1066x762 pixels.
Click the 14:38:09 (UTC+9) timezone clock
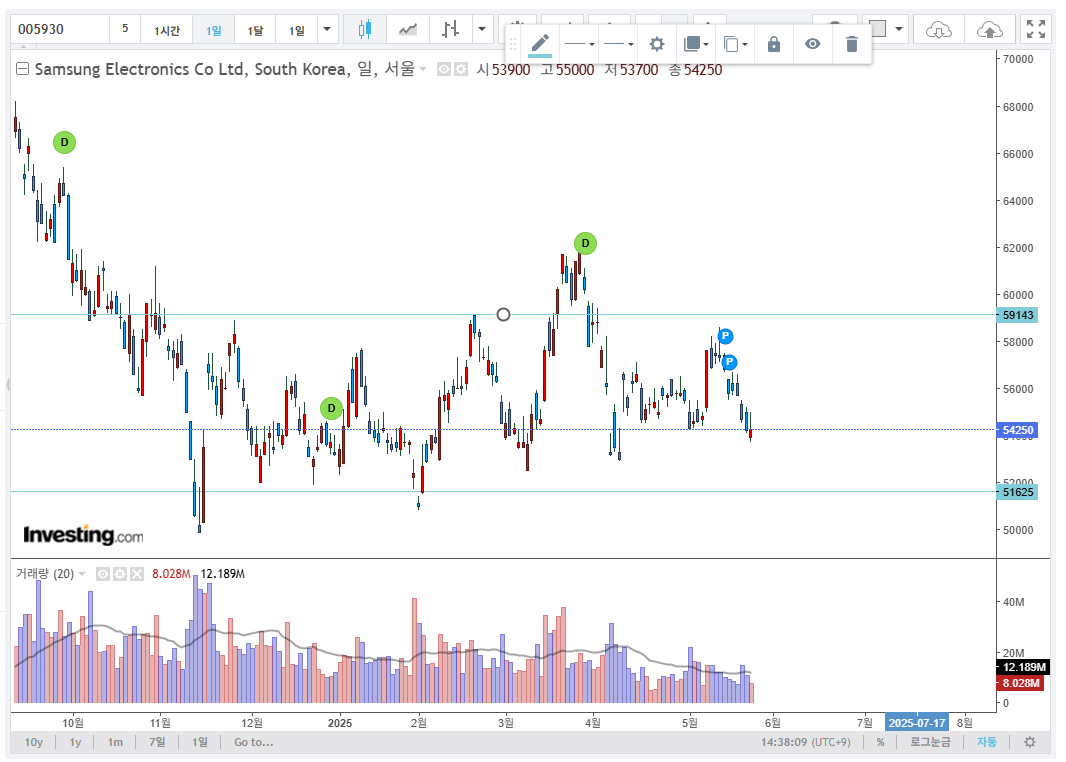point(806,742)
